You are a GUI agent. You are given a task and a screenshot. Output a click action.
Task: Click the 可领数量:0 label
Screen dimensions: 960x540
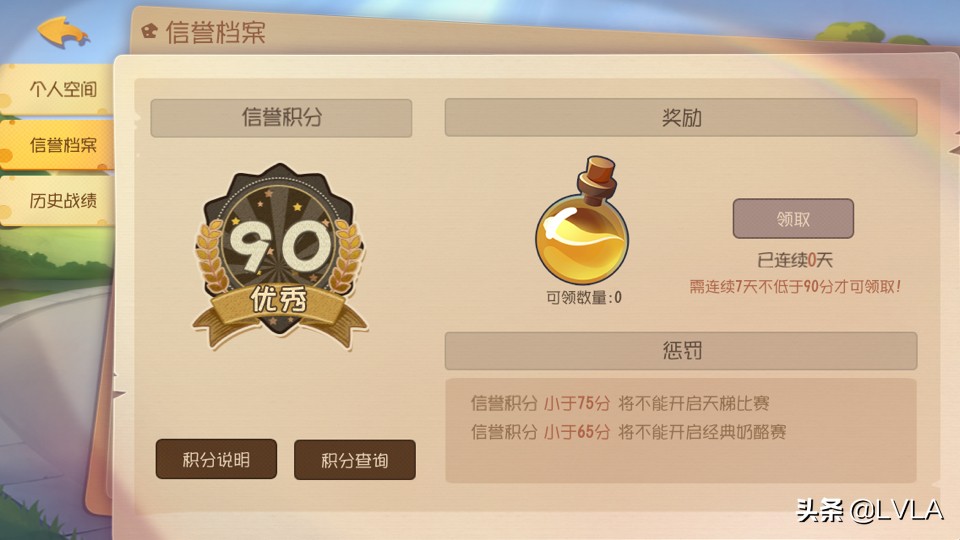pos(583,298)
